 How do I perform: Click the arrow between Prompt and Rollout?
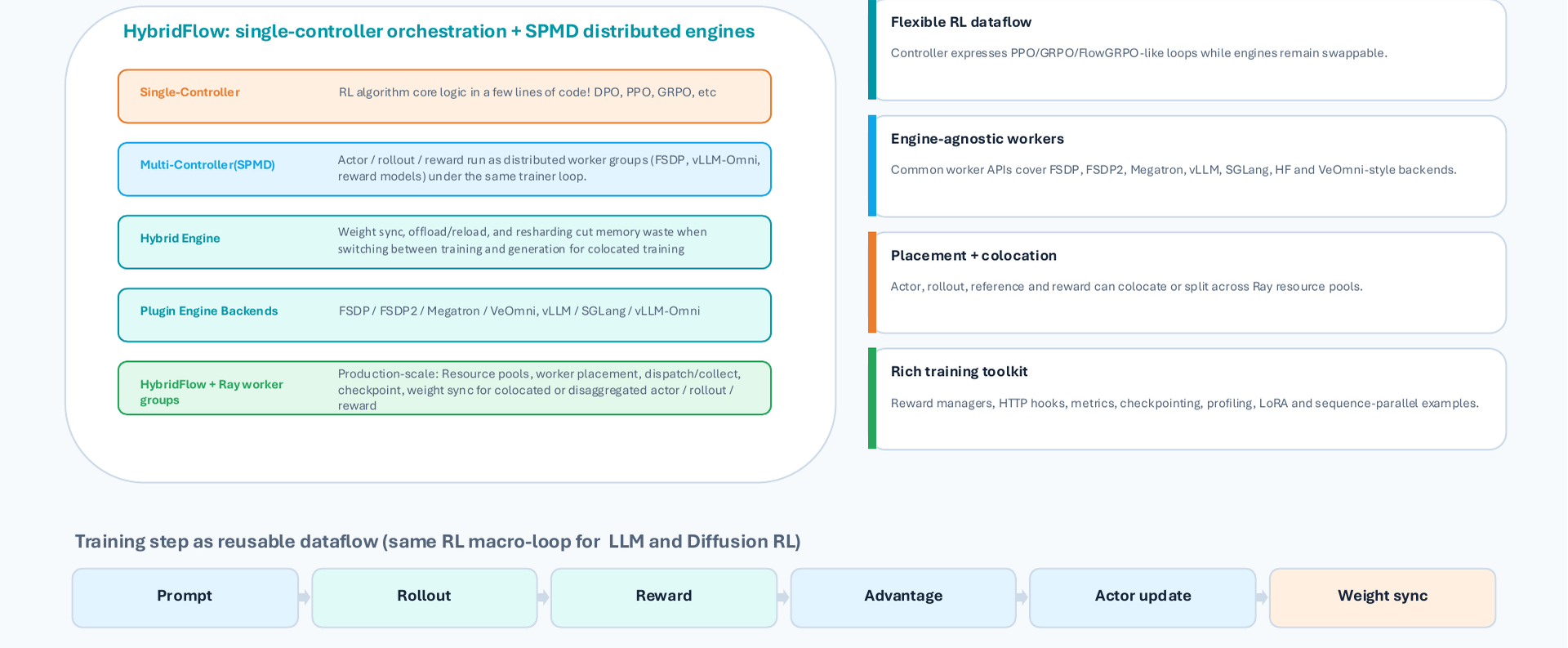pyautogui.click(x=305, y=597)
